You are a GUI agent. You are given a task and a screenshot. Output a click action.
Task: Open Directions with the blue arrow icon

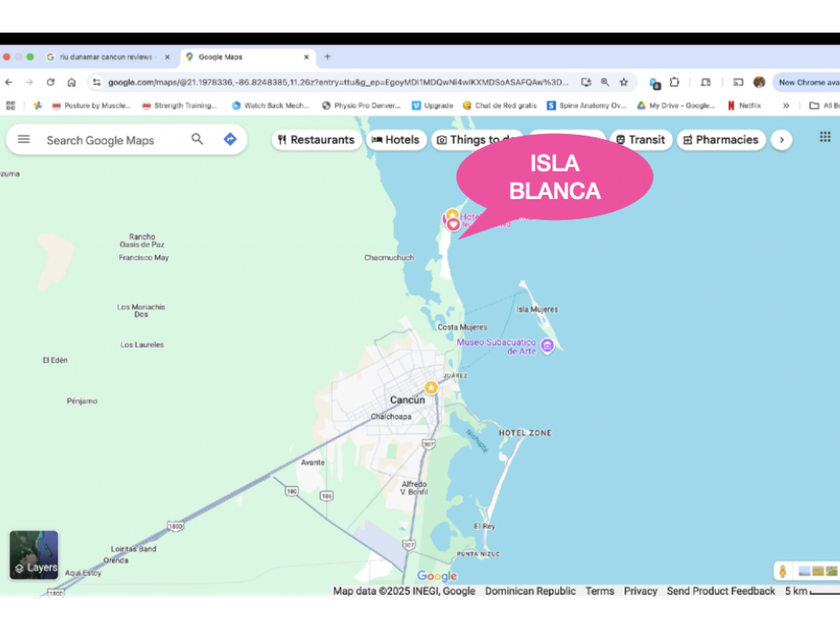pos(230,139)
